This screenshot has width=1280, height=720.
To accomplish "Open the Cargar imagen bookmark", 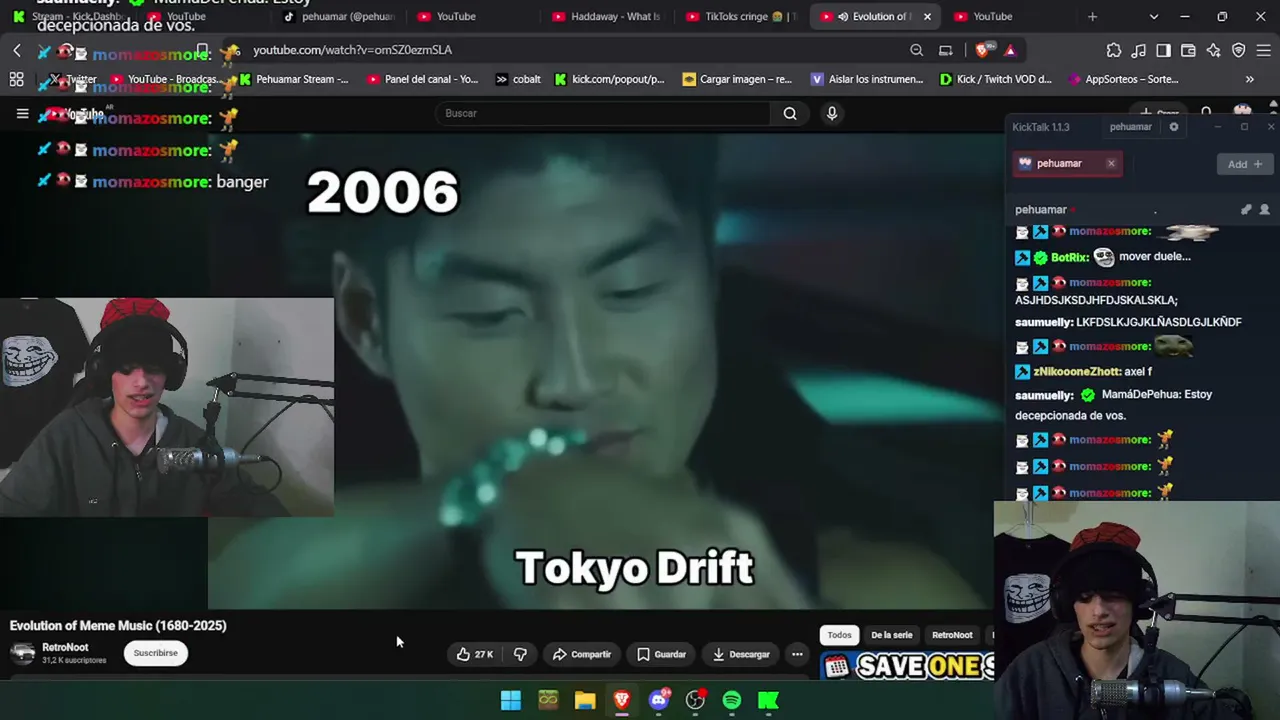I will 737,79.
